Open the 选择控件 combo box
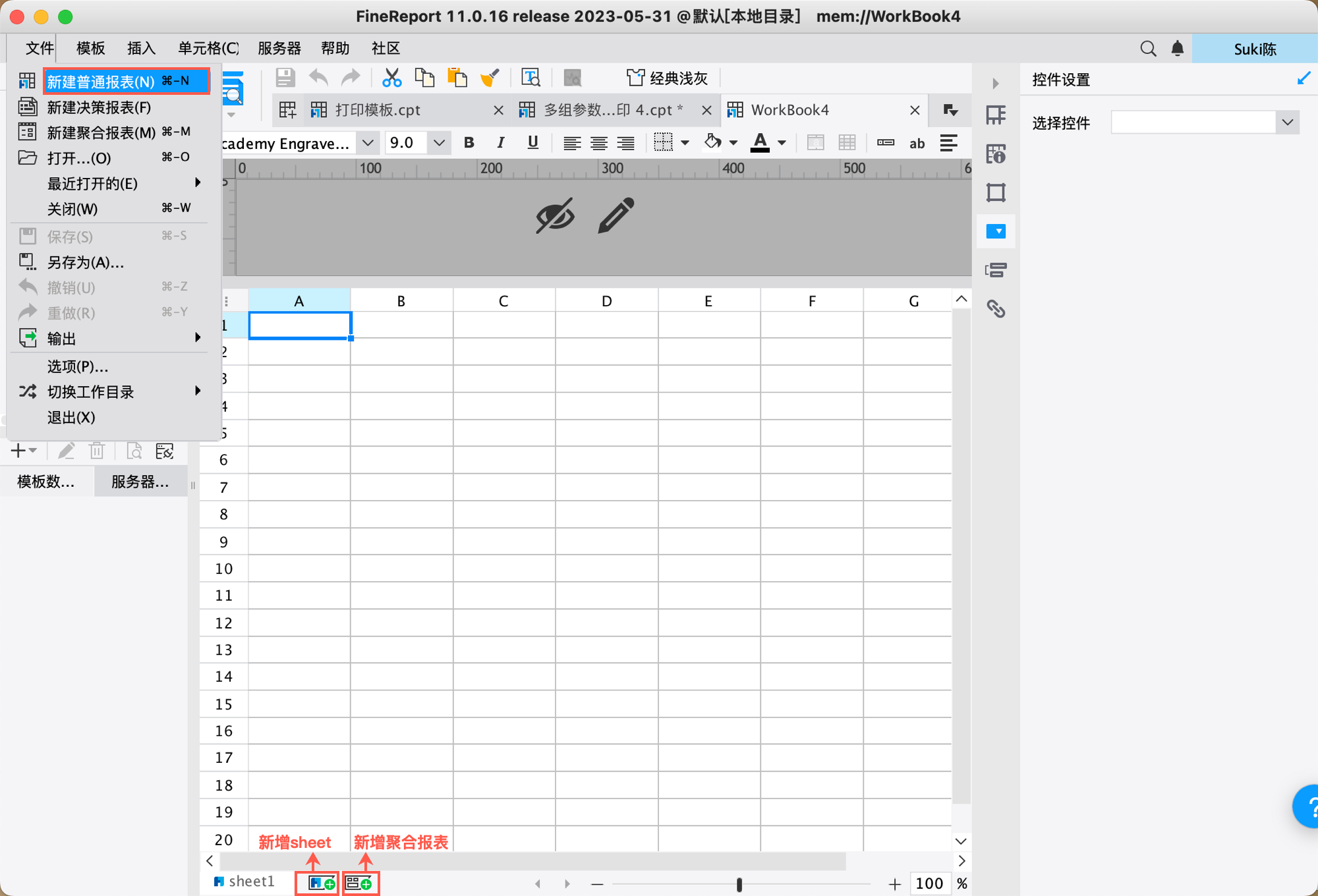This screenshot has height=896, width=1318. (1287, 123)
